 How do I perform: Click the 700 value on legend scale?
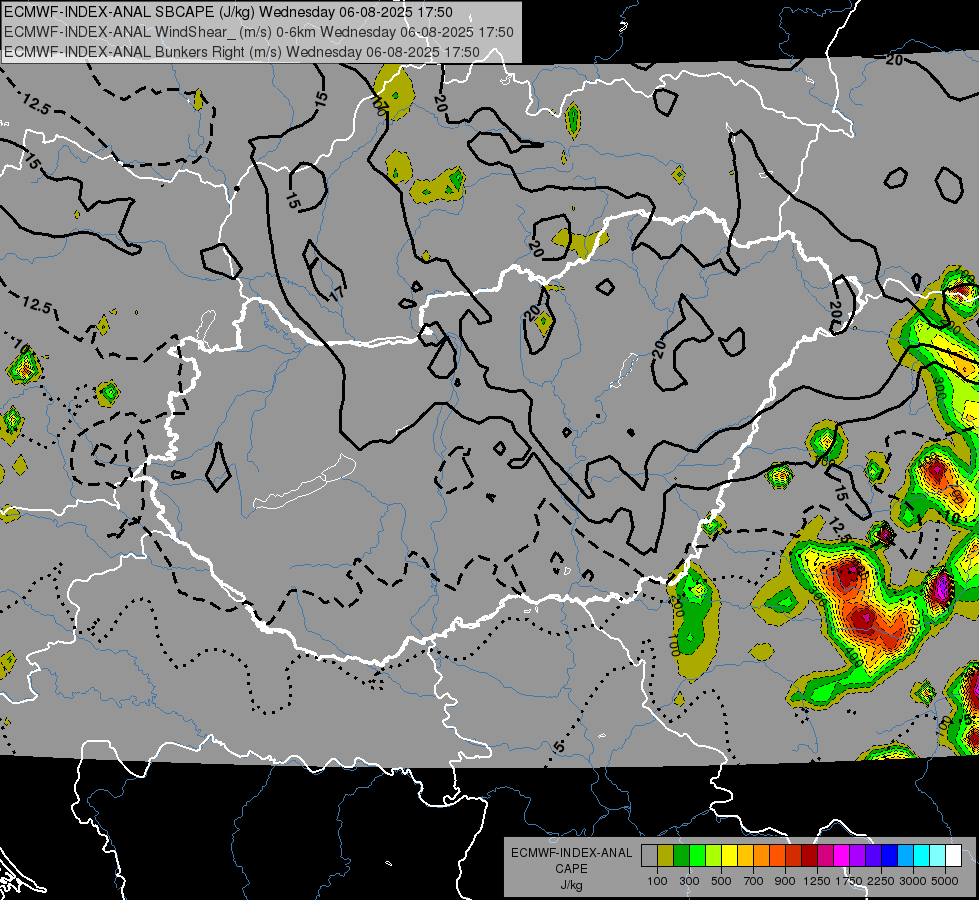pos(754,881)
